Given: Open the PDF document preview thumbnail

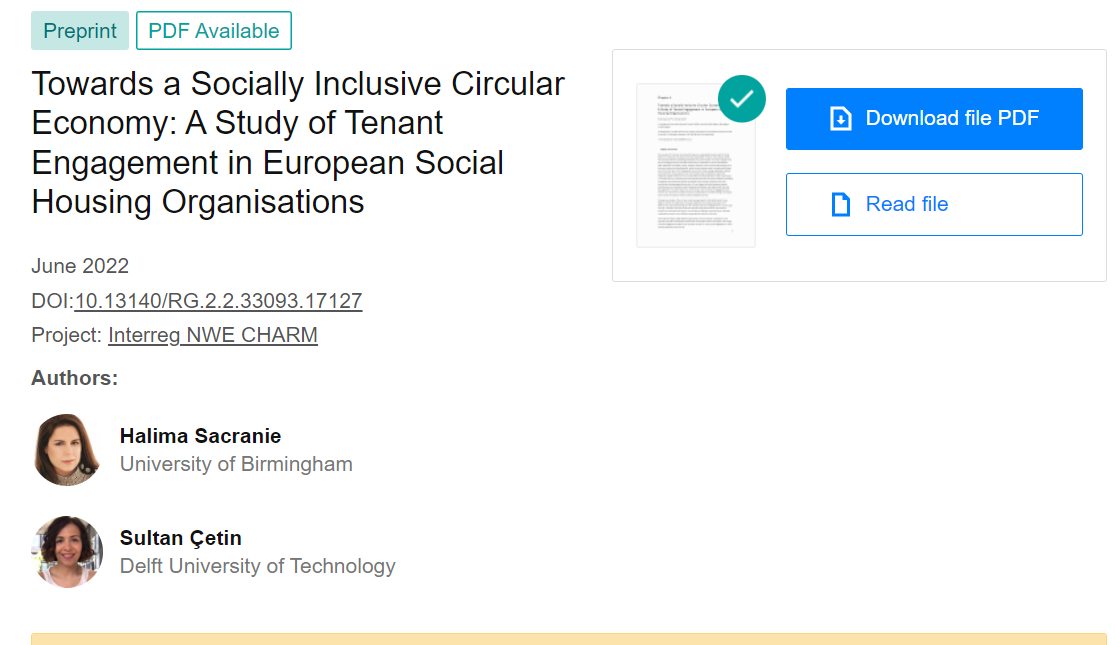Looking at the screenshot, I should pyautogui.click(x=696, y=170).
